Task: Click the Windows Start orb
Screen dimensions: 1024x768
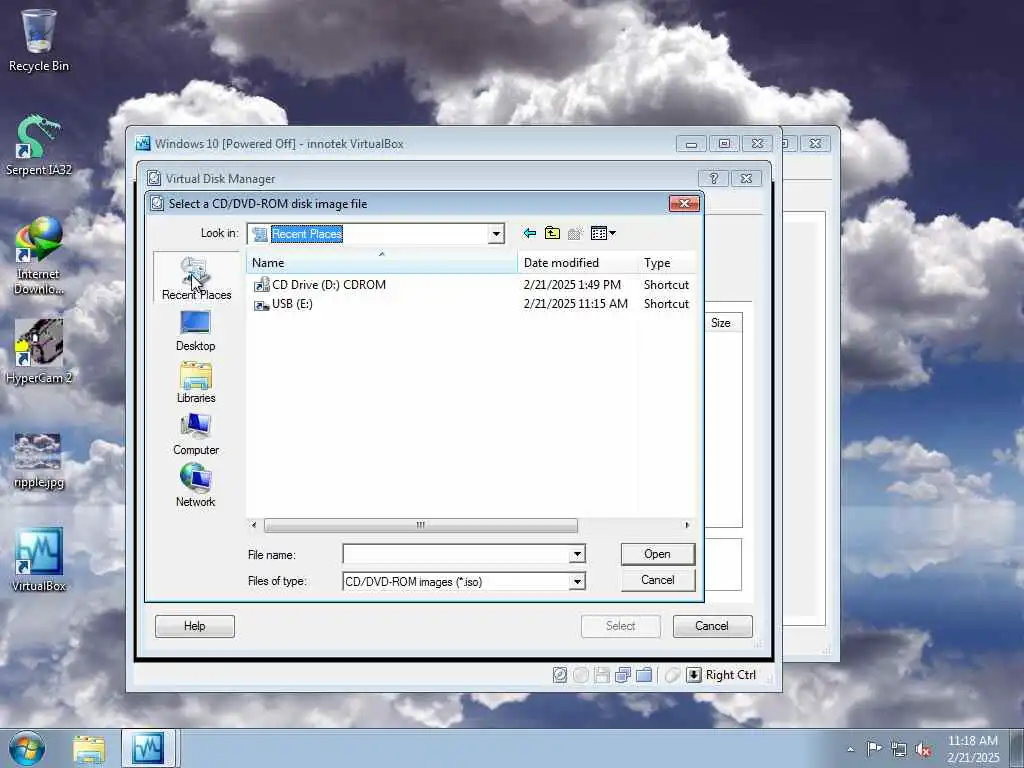Action: pos(27,748)
